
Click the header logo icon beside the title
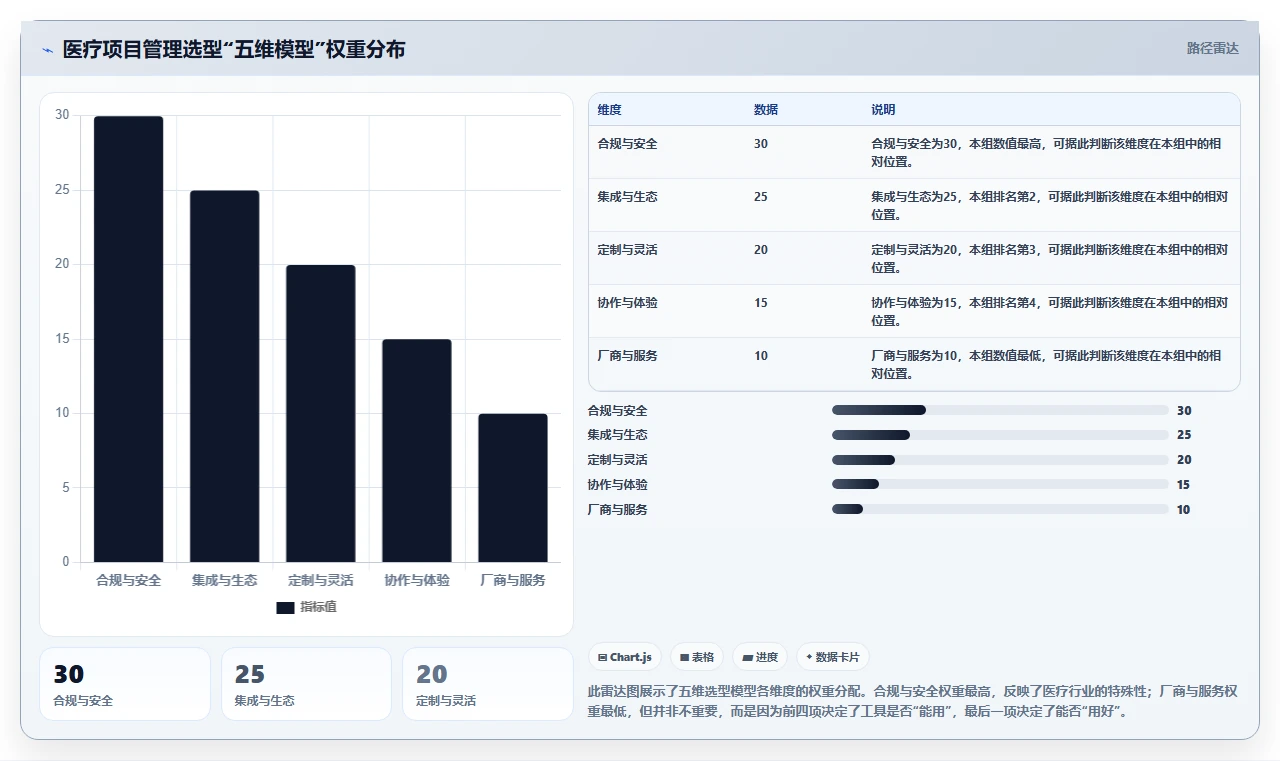coord(48,50)
